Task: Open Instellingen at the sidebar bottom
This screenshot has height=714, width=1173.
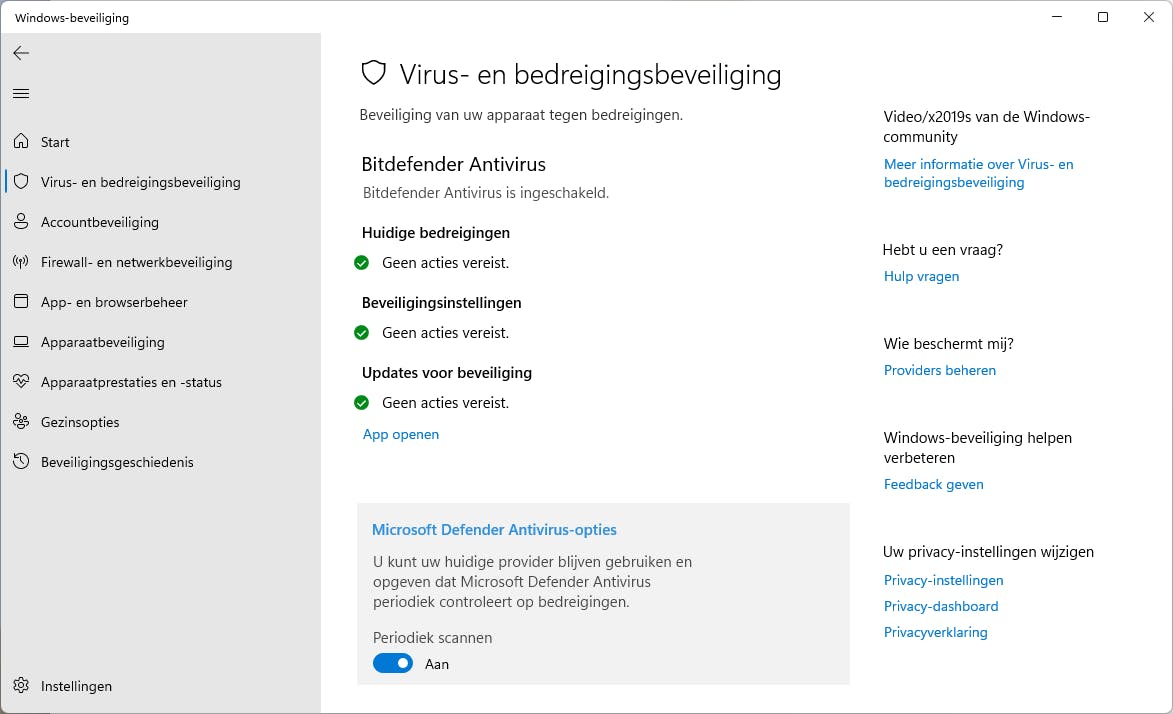Action: (x=76, y=686)
